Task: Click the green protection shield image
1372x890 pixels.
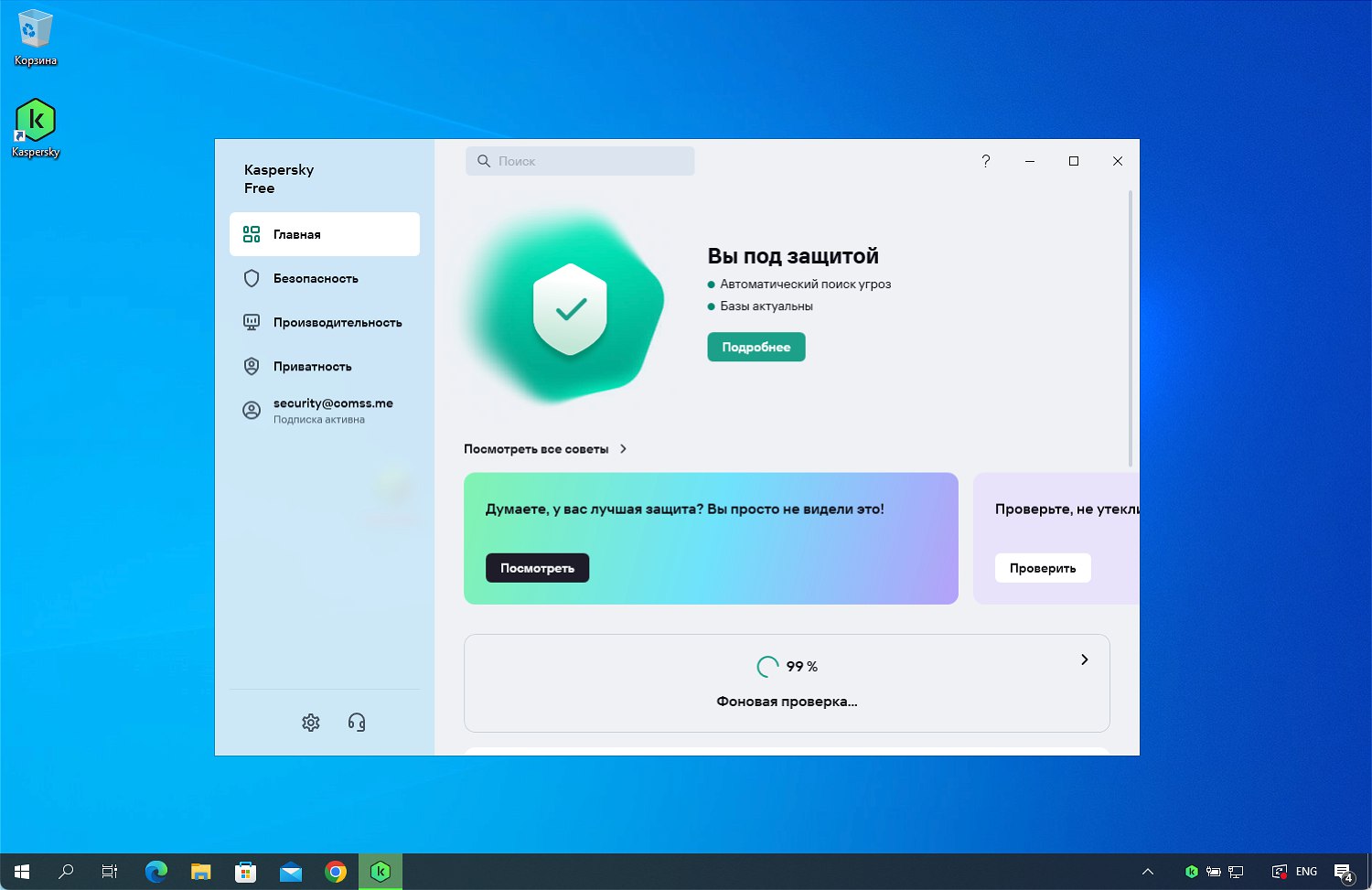Action: click(x=570, y=309)
